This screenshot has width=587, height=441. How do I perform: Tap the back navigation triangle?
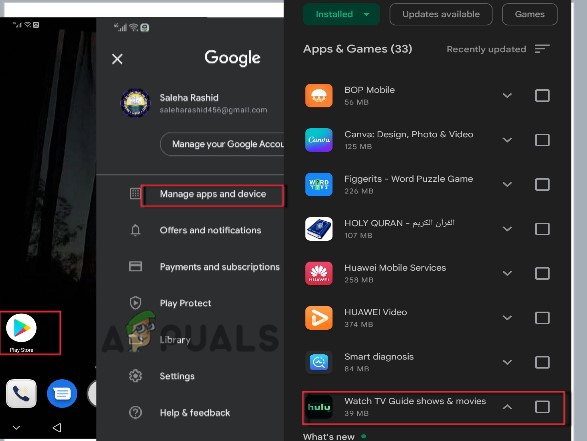pos(57,427)
